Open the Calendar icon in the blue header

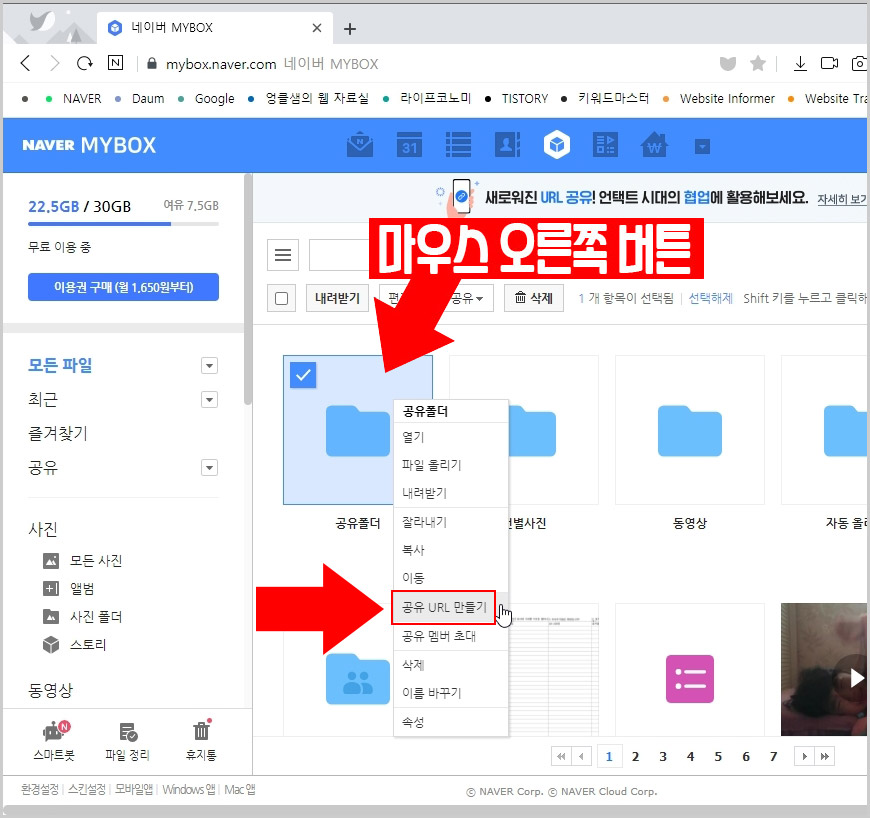pos(409,144)
